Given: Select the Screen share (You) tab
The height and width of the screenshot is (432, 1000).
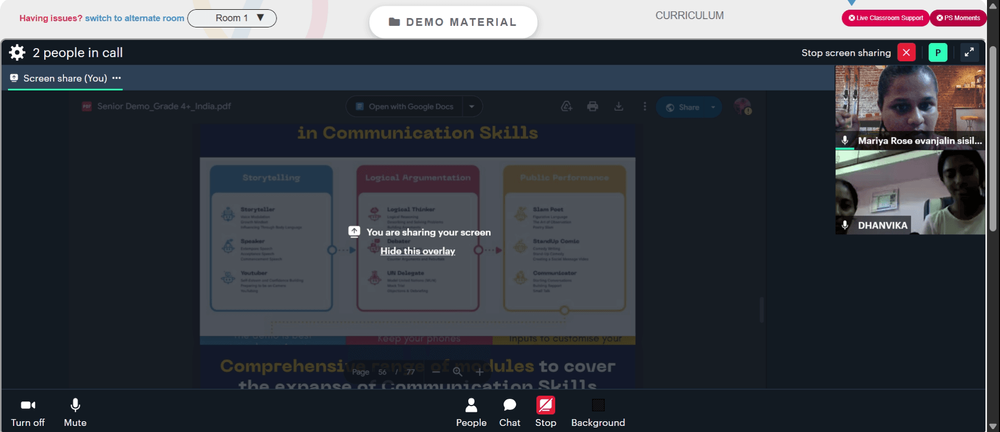Looking at the screenshot, I should 65,78.
